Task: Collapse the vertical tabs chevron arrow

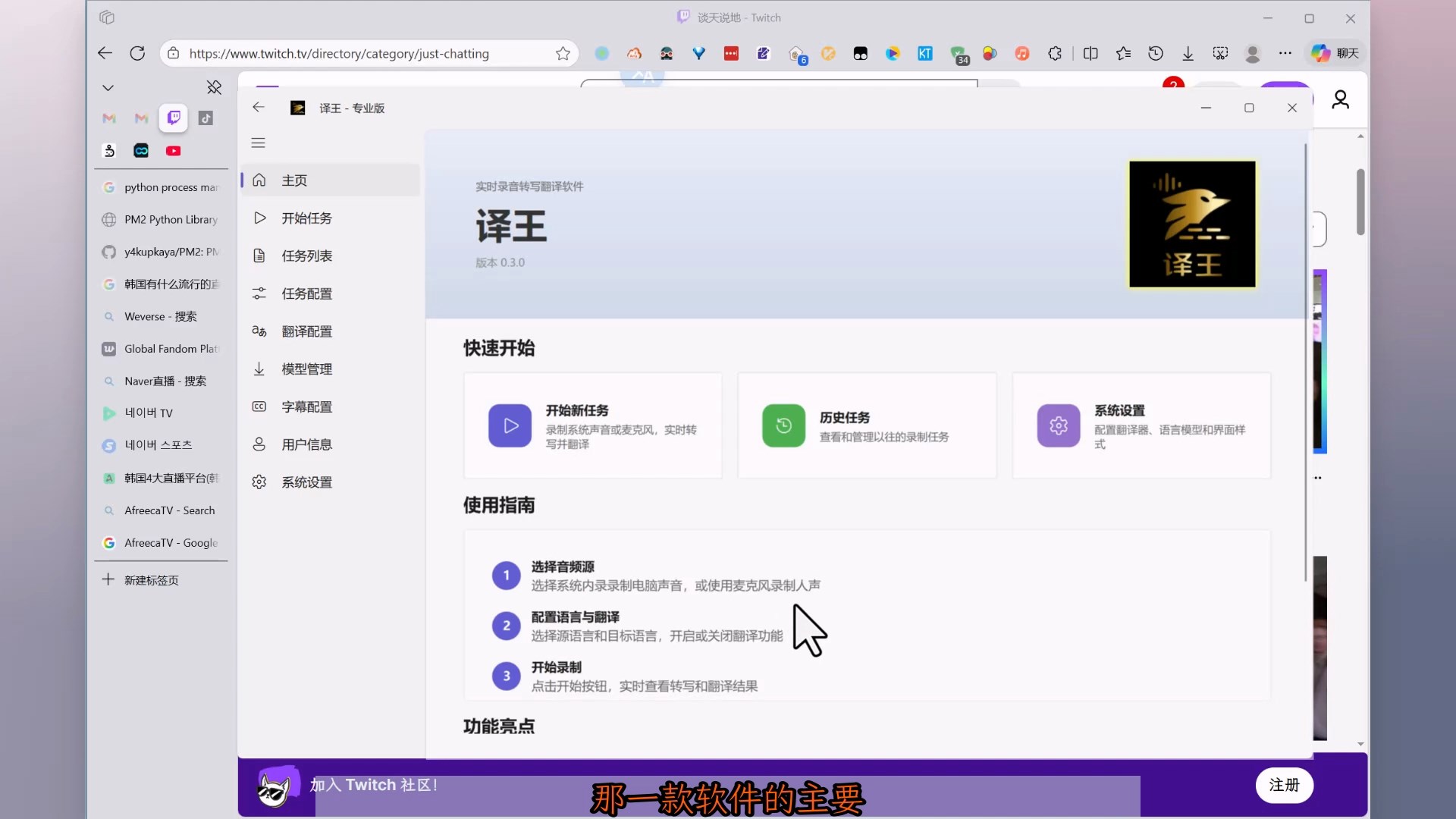Action: coord(108,88)
